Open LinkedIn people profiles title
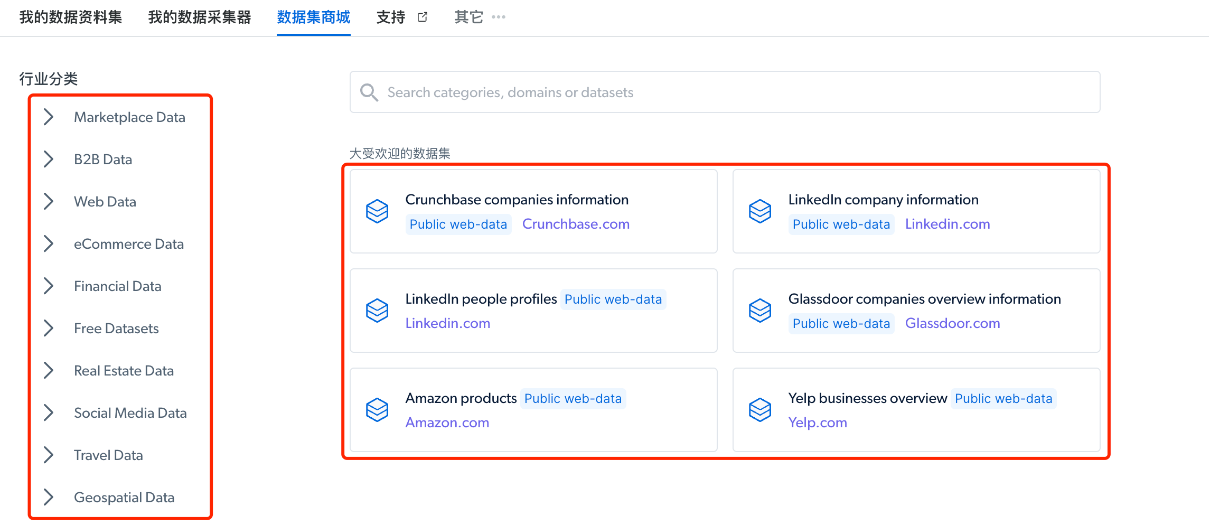Screen dimensions: 1209x529 tap(481, 299)
